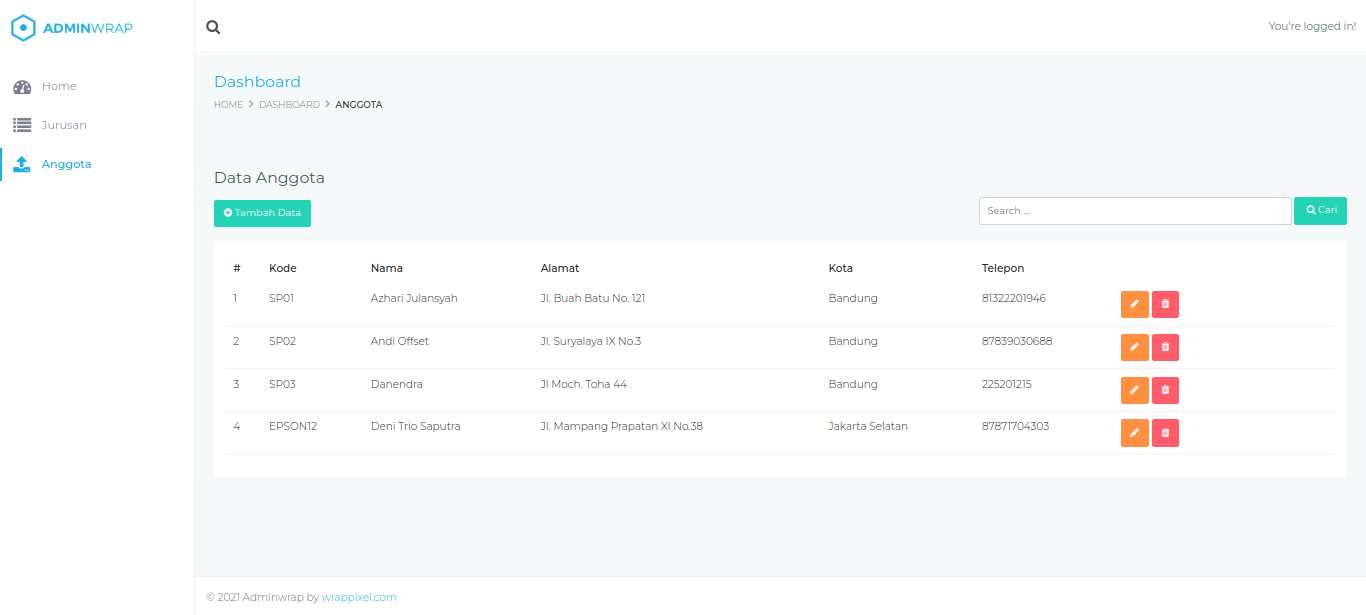Open Home in the sidebar
The height and width of the screenshot is (615, 1366).
tap(58, 86)
